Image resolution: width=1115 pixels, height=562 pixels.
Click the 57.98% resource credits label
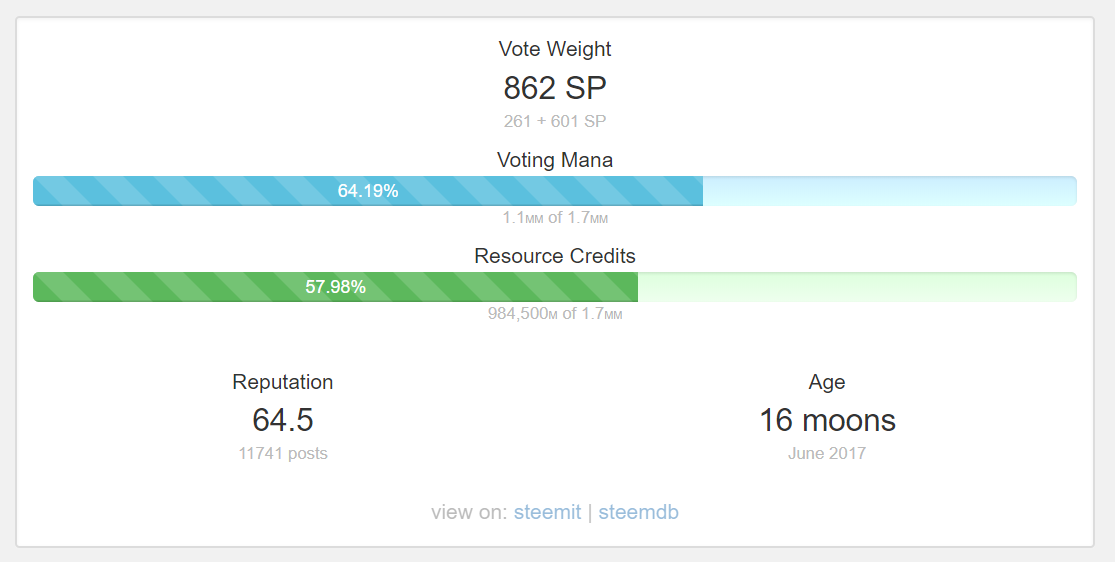tap(336, 287)
